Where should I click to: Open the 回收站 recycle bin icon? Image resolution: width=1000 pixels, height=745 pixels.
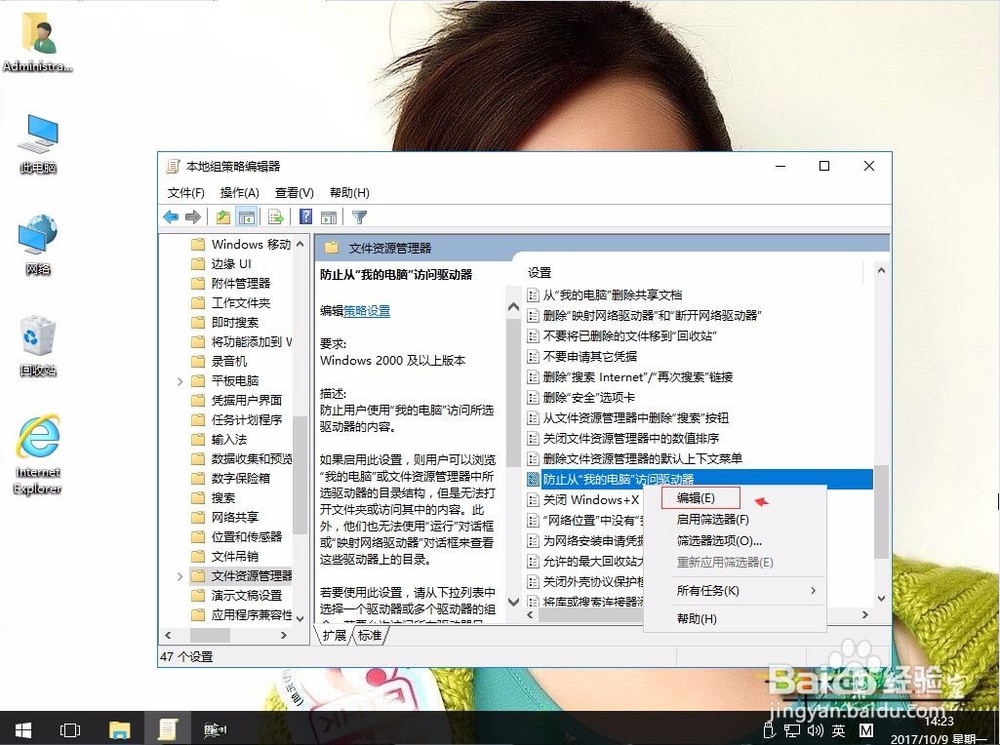point(38,346)
